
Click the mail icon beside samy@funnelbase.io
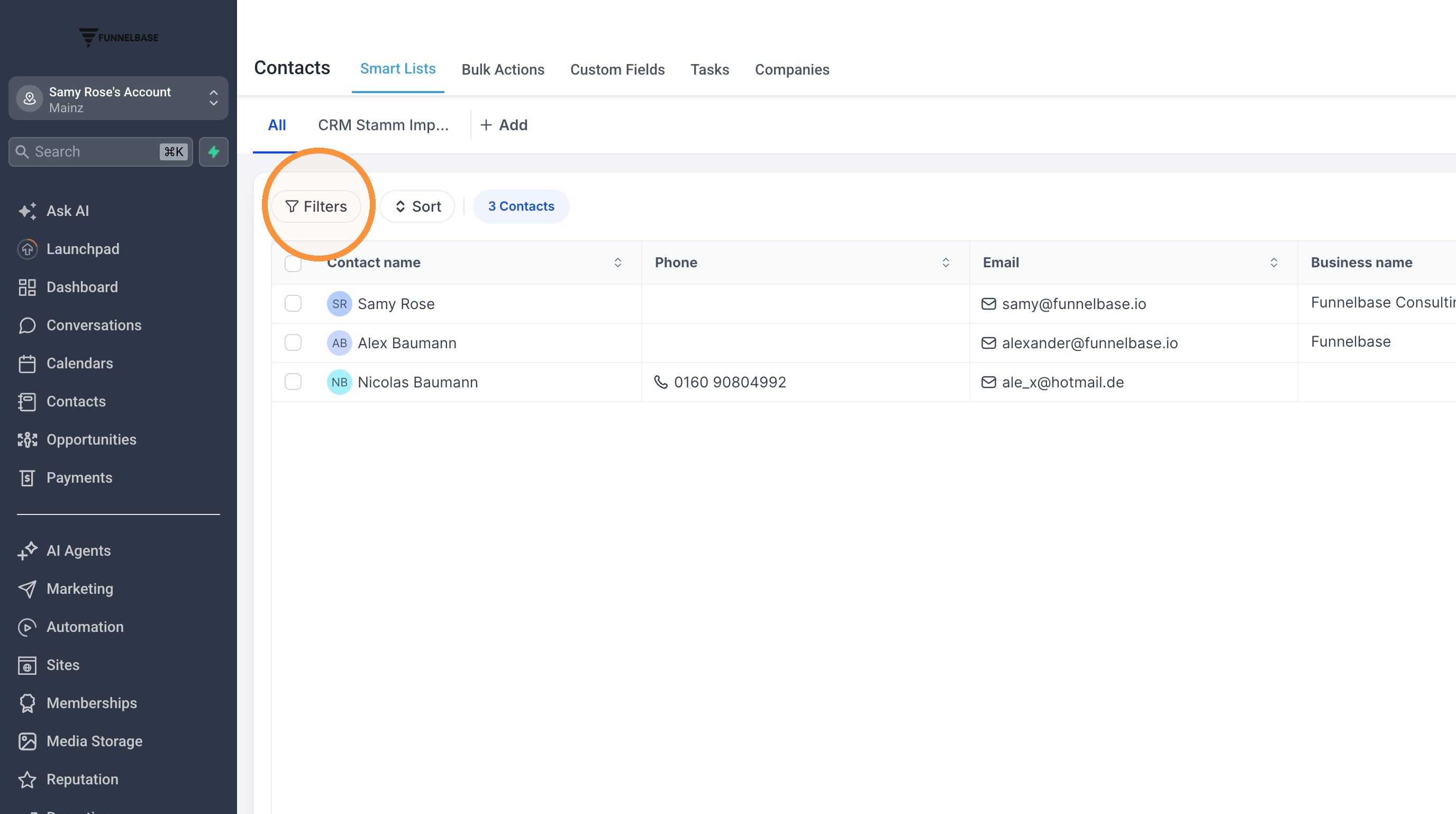tap(988, 304)
